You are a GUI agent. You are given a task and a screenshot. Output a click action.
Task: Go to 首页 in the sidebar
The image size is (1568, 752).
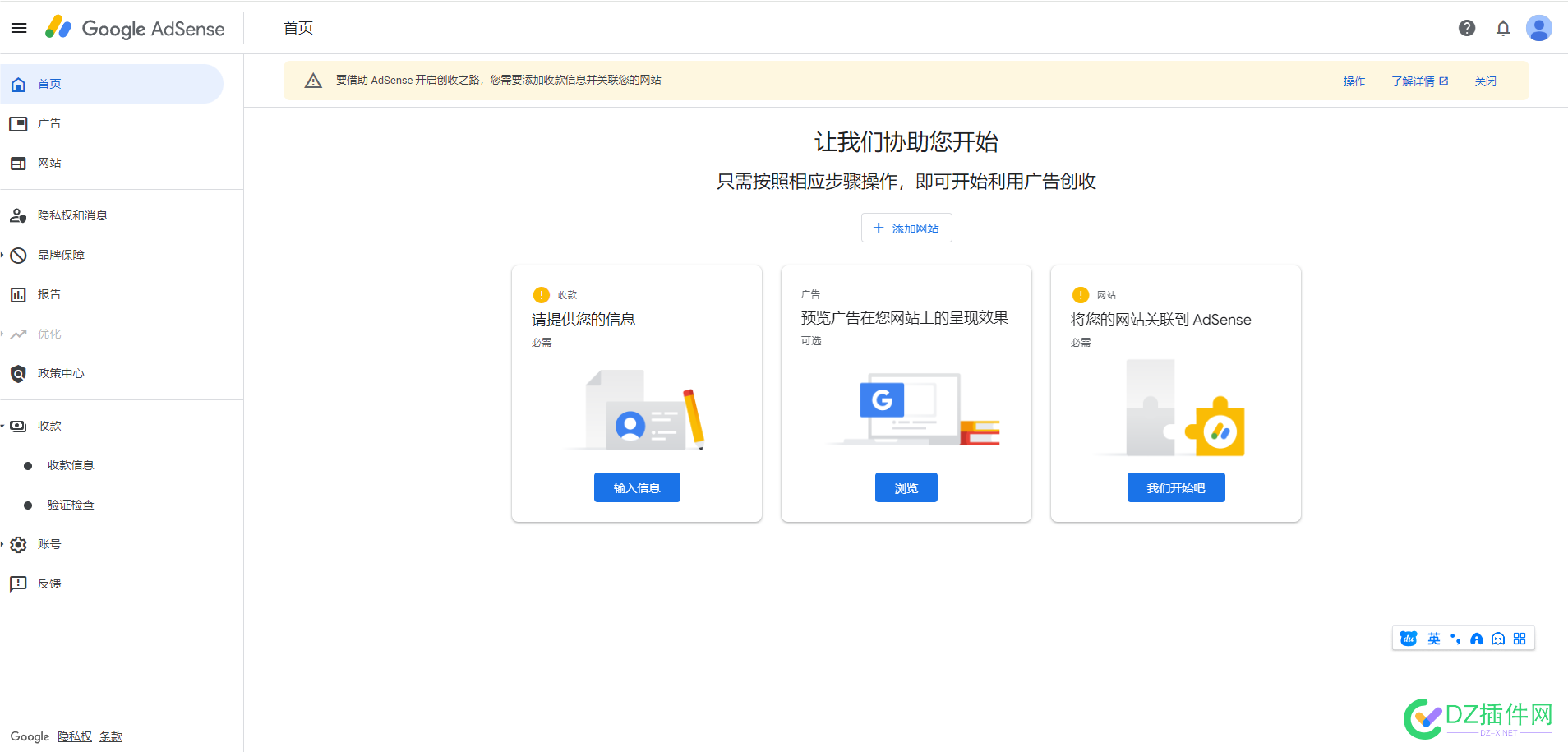click(x=112, y=84)
